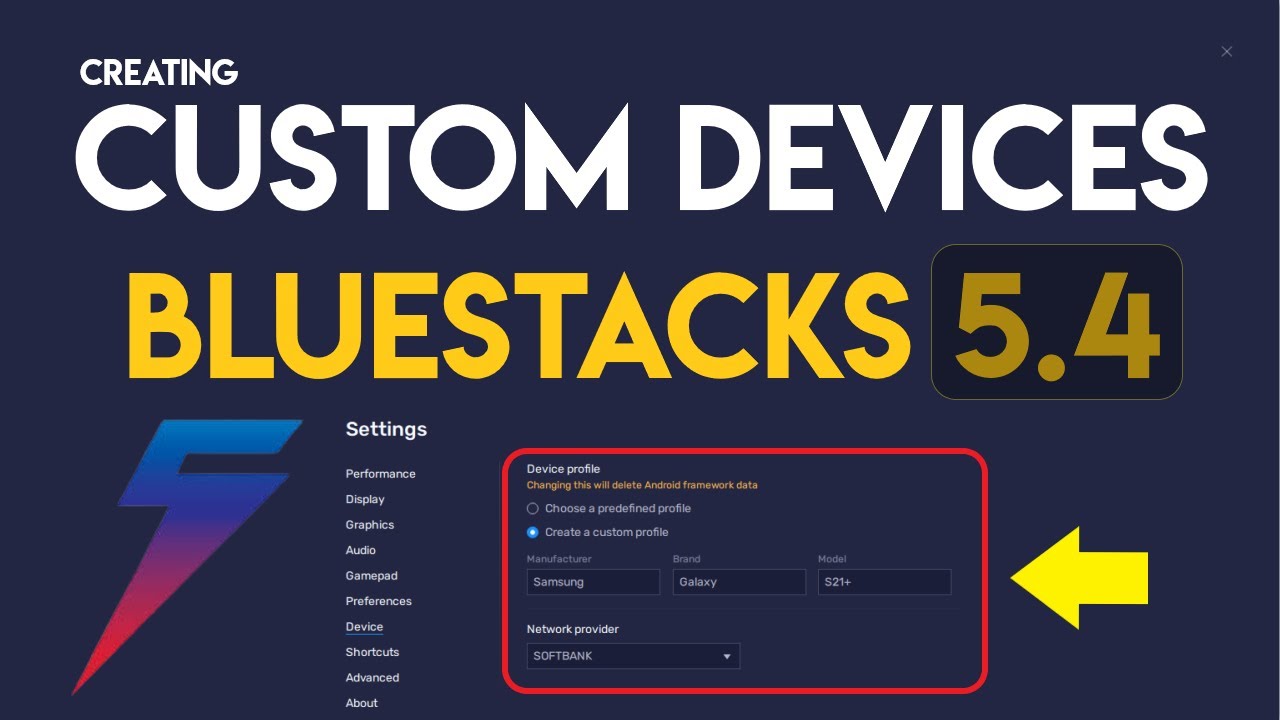This screenshot has height=720, width=1280.
Task: Open the Network provider SOFTBANK dropdown
Action: tap(633, 656)
